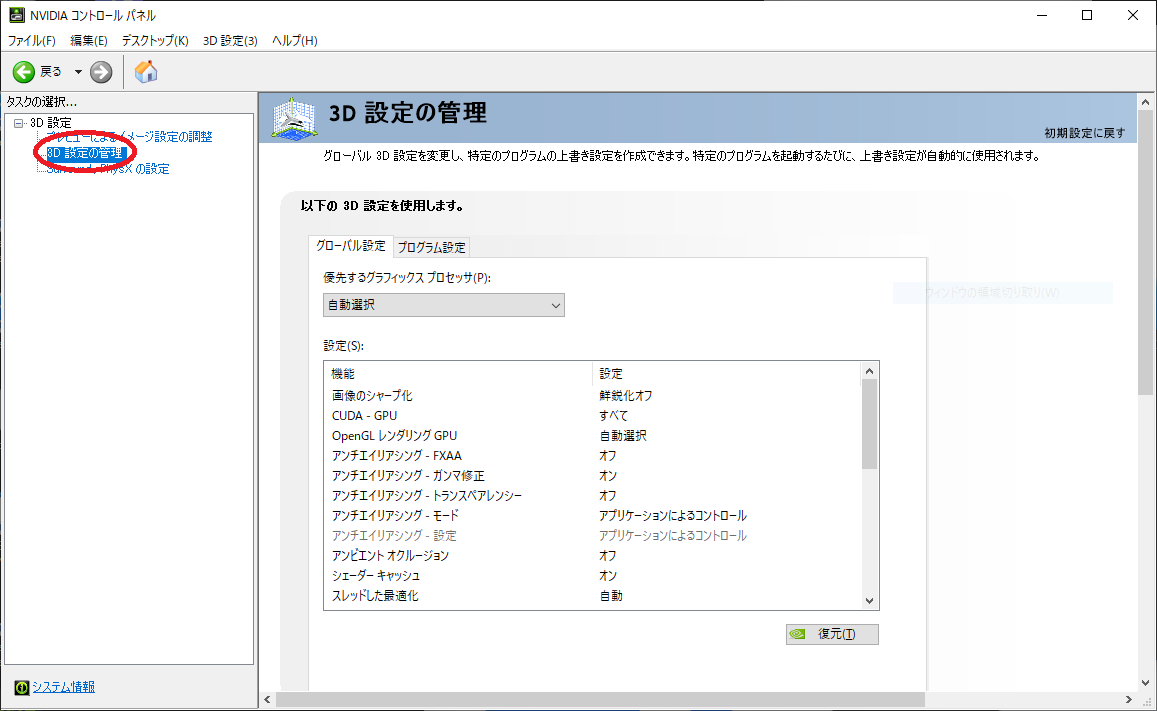1157x711 pixels.
Task: Click horizontal scrollbar right arrow
Action: pos(1129,699)
